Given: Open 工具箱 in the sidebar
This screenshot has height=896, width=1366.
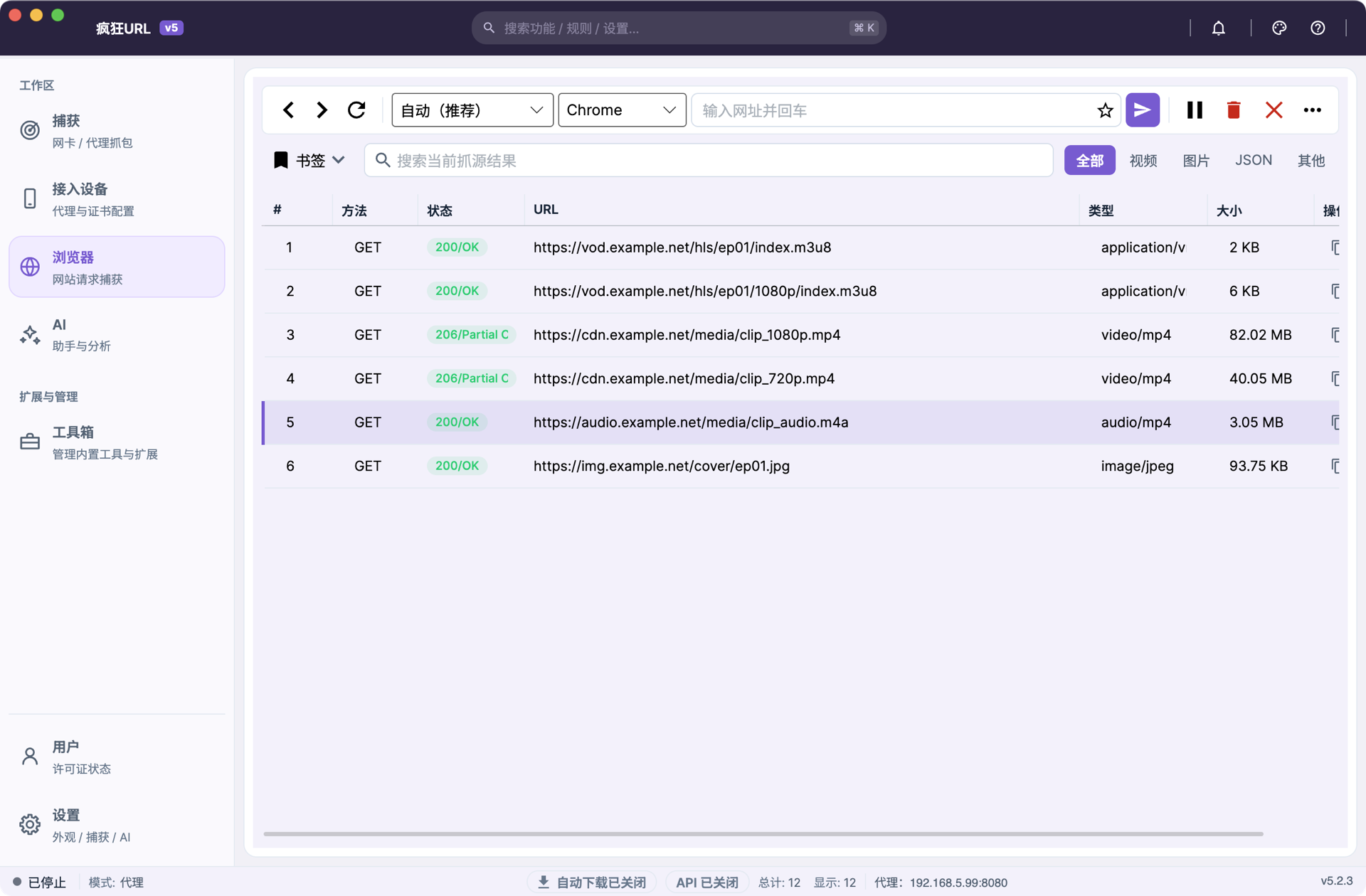Looking at the screenshot, I should 117,442.
